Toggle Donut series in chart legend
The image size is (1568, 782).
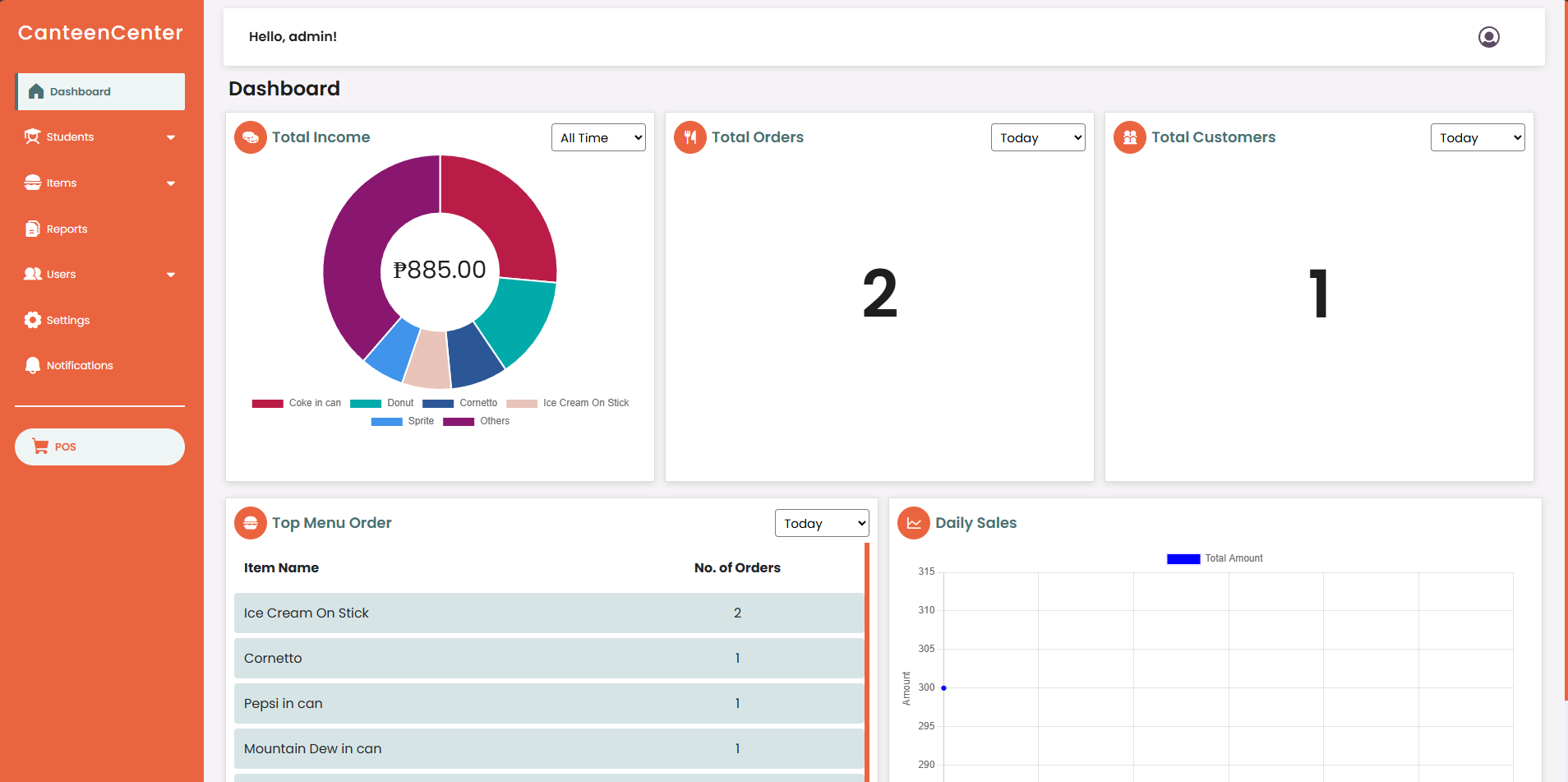click(x=382, y=403)
